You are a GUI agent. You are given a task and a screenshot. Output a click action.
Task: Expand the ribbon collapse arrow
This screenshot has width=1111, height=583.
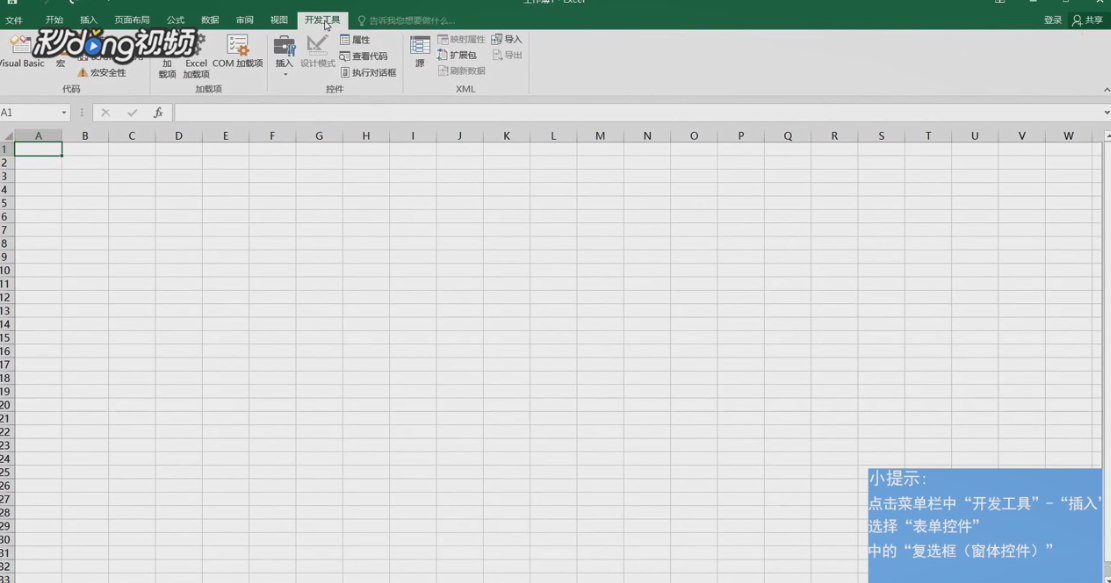click(x=1105, y=90)
